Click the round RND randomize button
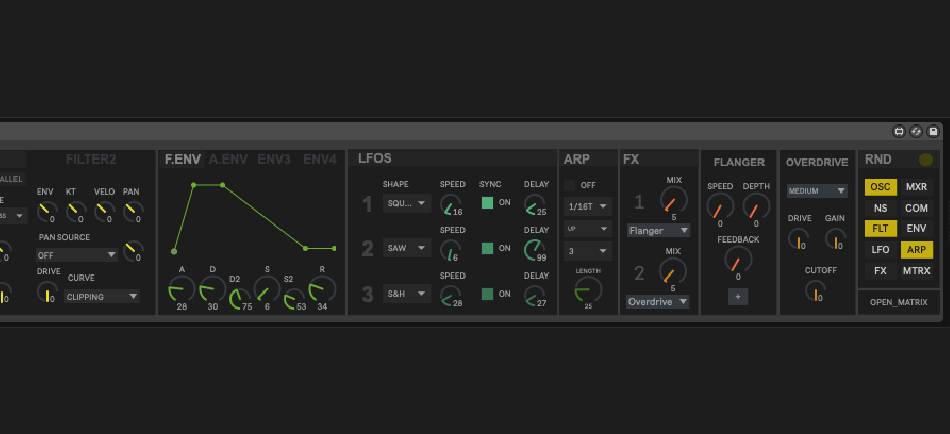This screenshot has width=950, height=434. 926,159
